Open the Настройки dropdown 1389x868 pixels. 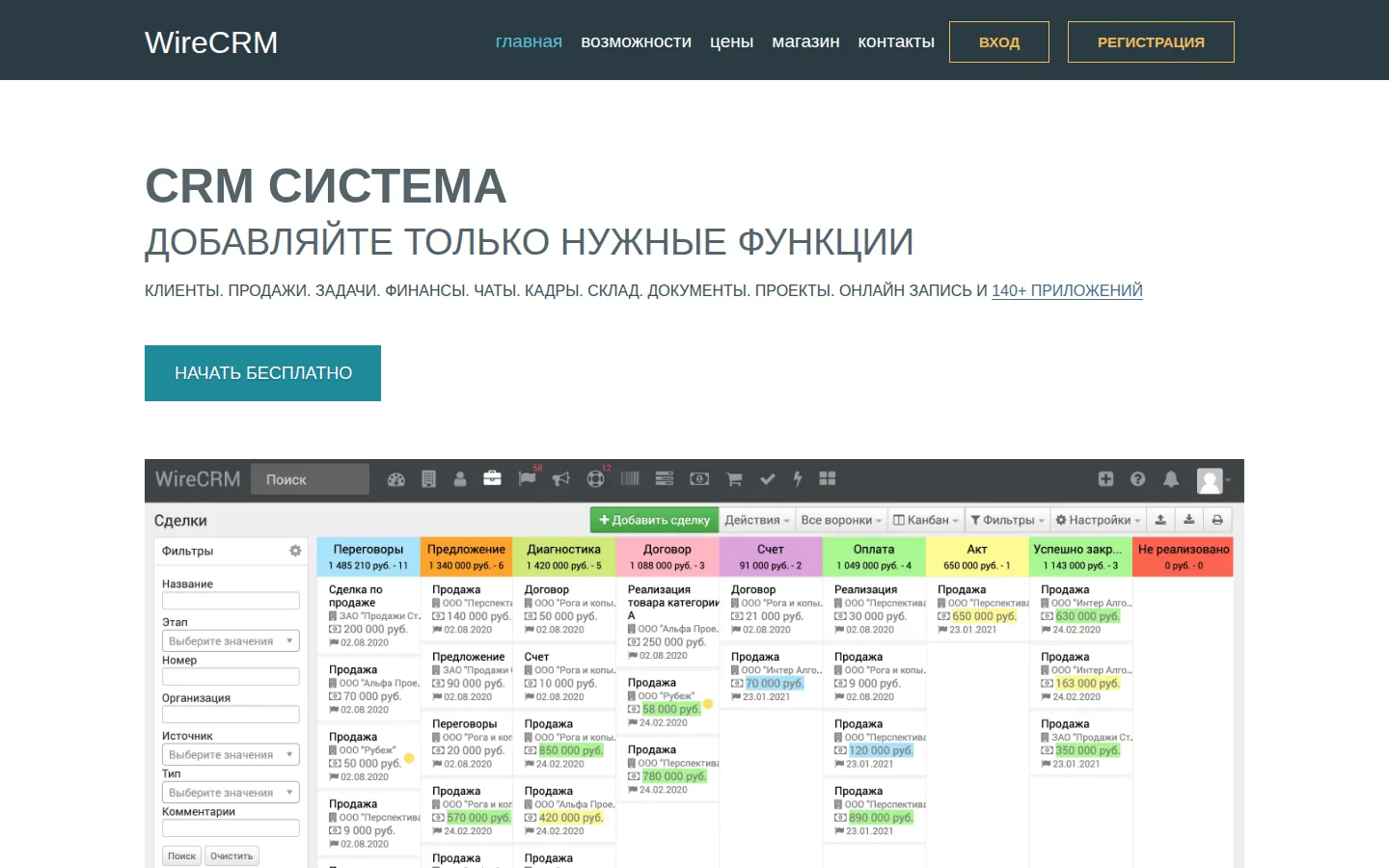click(1098, 520)
